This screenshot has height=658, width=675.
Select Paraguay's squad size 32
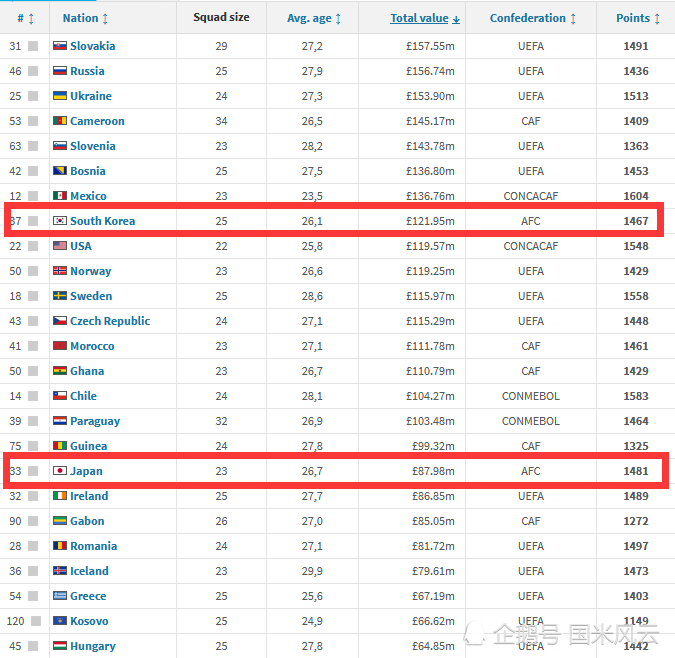point(221,421)
